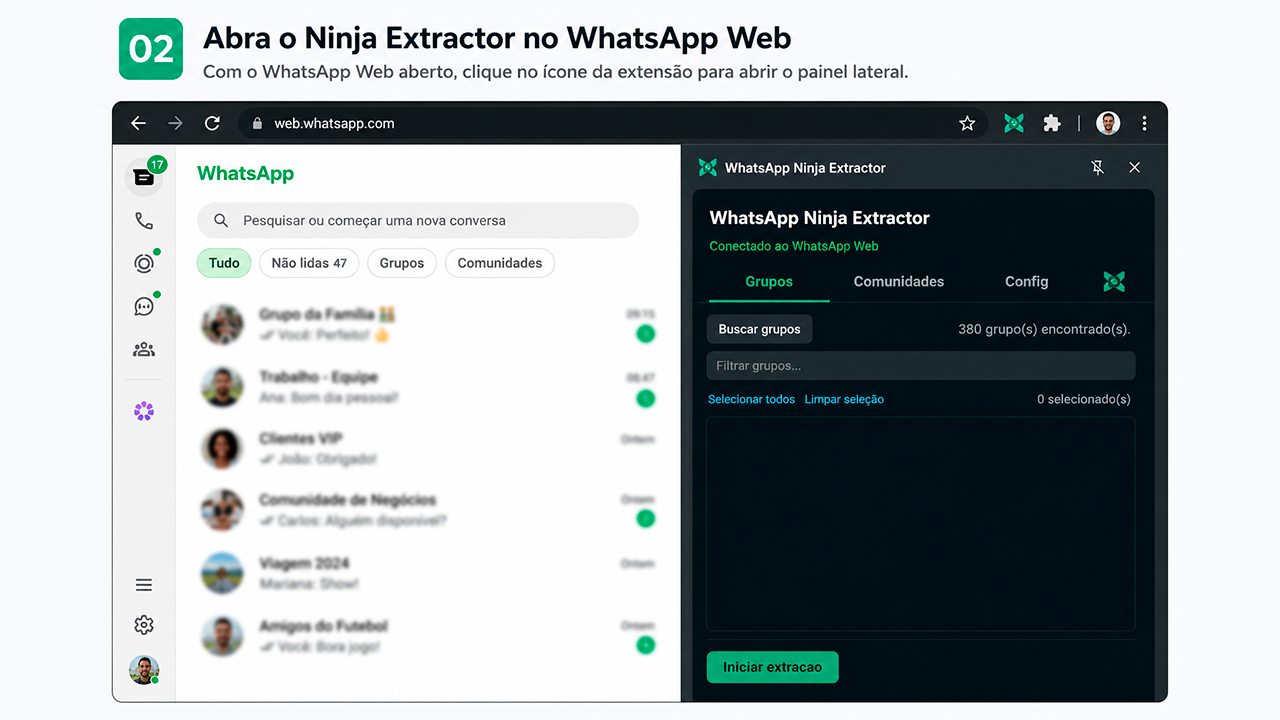The height and width of the screenshot is (720, 1280).
Task: Open the Grupo da Família chat
Action: [428, 325]
